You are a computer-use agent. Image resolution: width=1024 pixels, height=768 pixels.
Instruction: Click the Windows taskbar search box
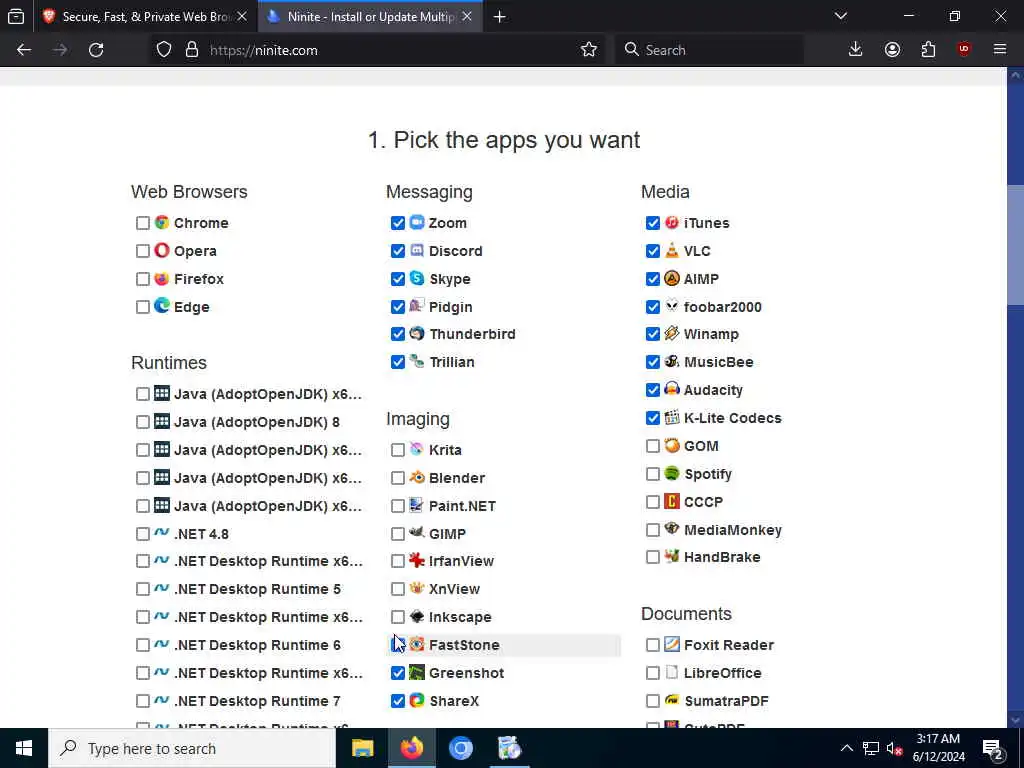tap(192, 748)
